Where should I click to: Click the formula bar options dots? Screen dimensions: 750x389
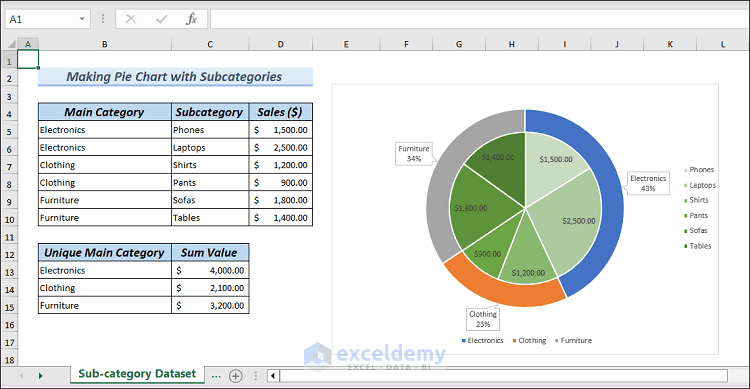point(103,19)
